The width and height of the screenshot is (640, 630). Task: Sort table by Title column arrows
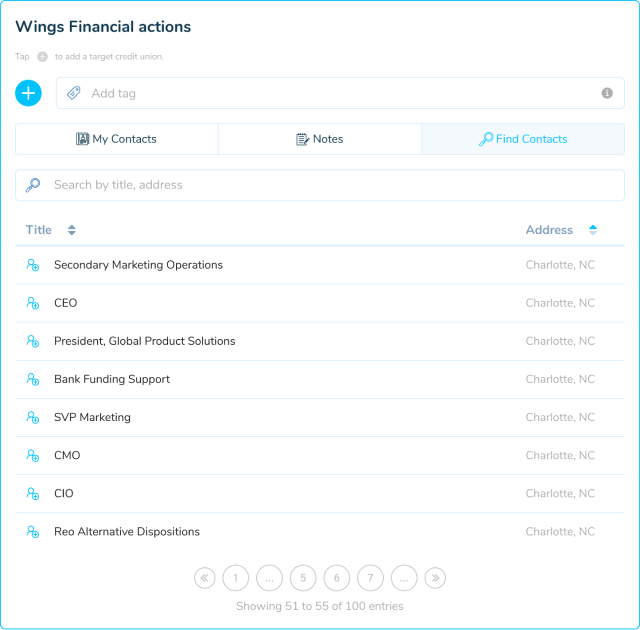[72, 230]
